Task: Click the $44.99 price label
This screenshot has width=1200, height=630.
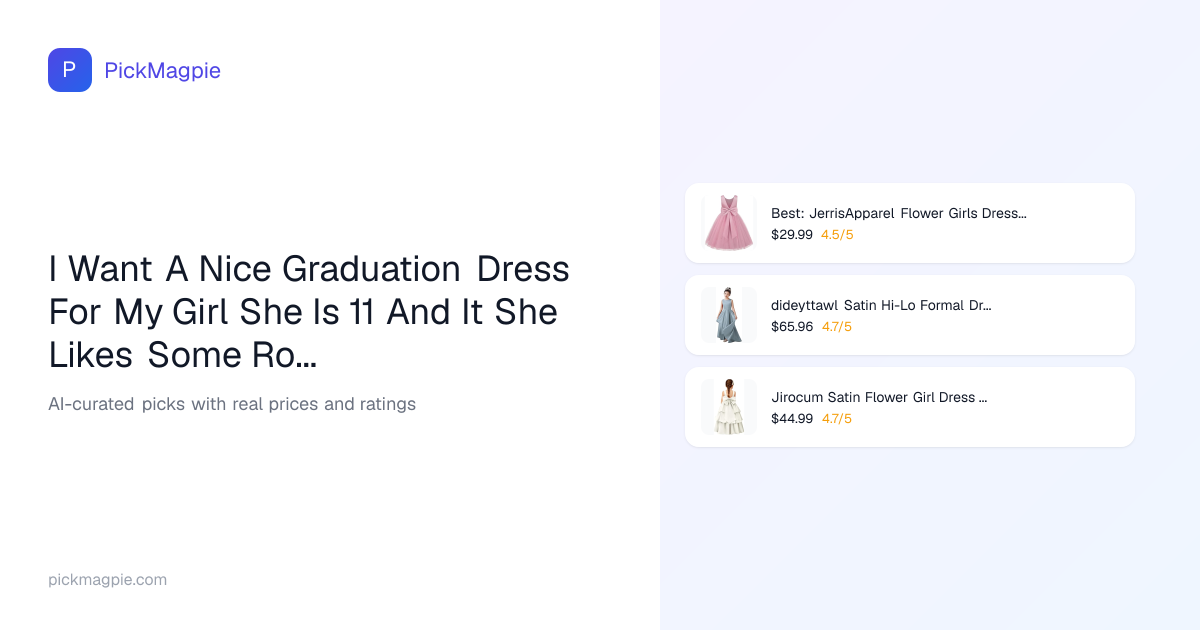Action: click(791, 419)
